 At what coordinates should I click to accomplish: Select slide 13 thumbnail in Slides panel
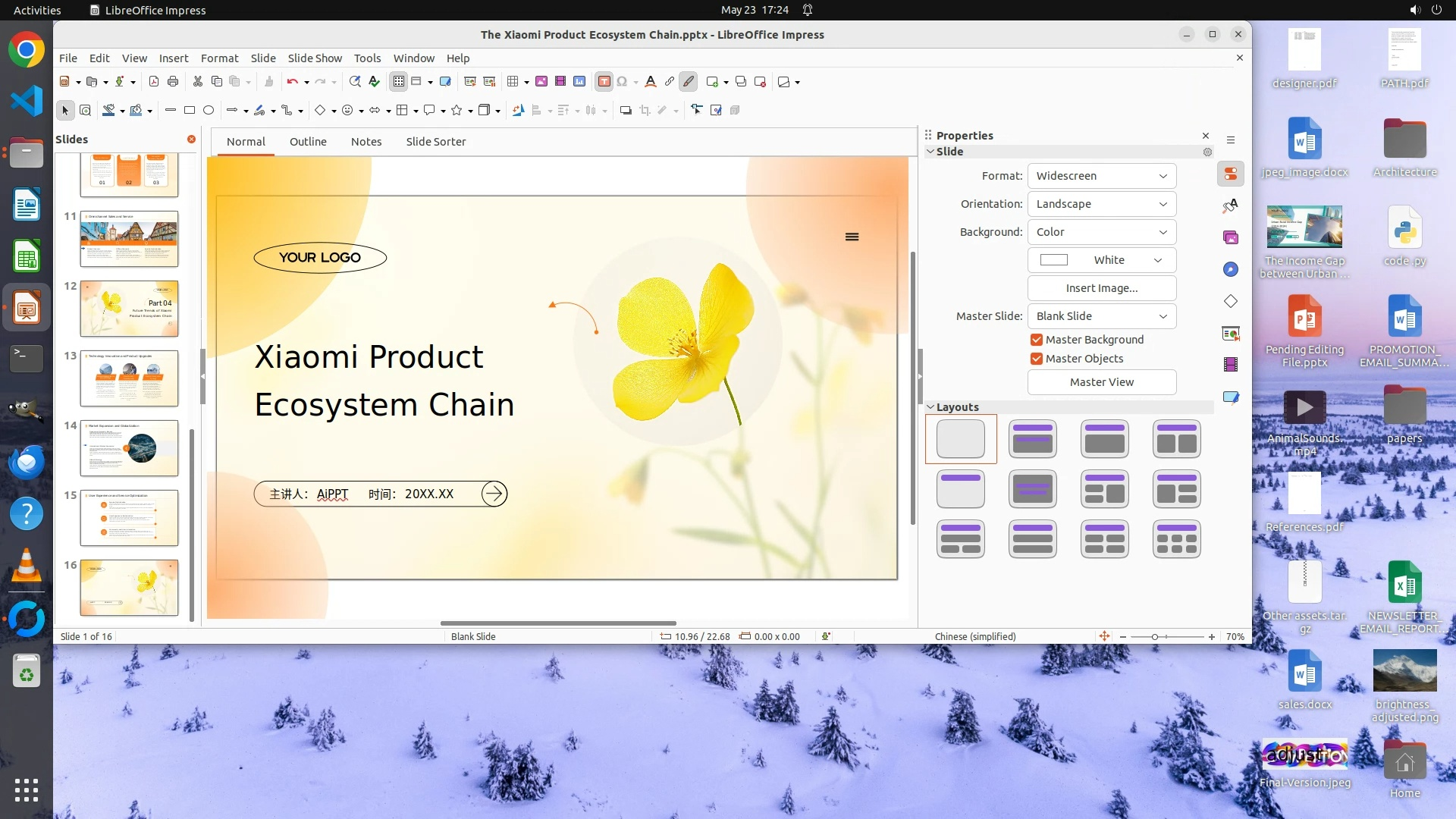(x=129, y=378)
